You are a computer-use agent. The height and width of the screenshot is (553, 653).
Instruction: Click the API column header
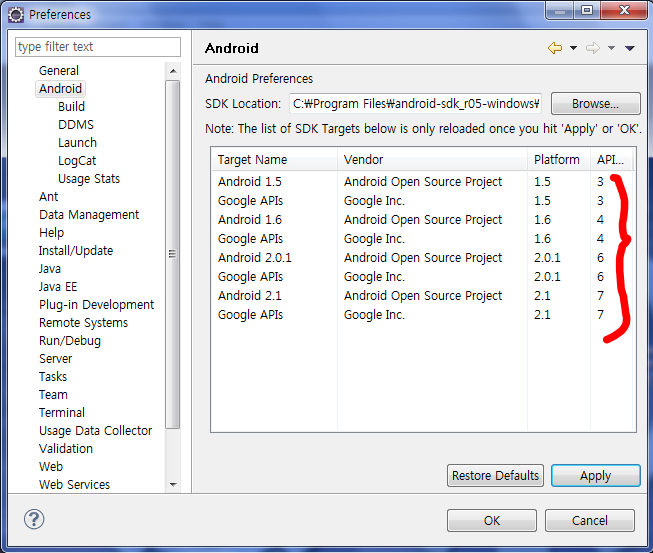click(x=611, y=159)
